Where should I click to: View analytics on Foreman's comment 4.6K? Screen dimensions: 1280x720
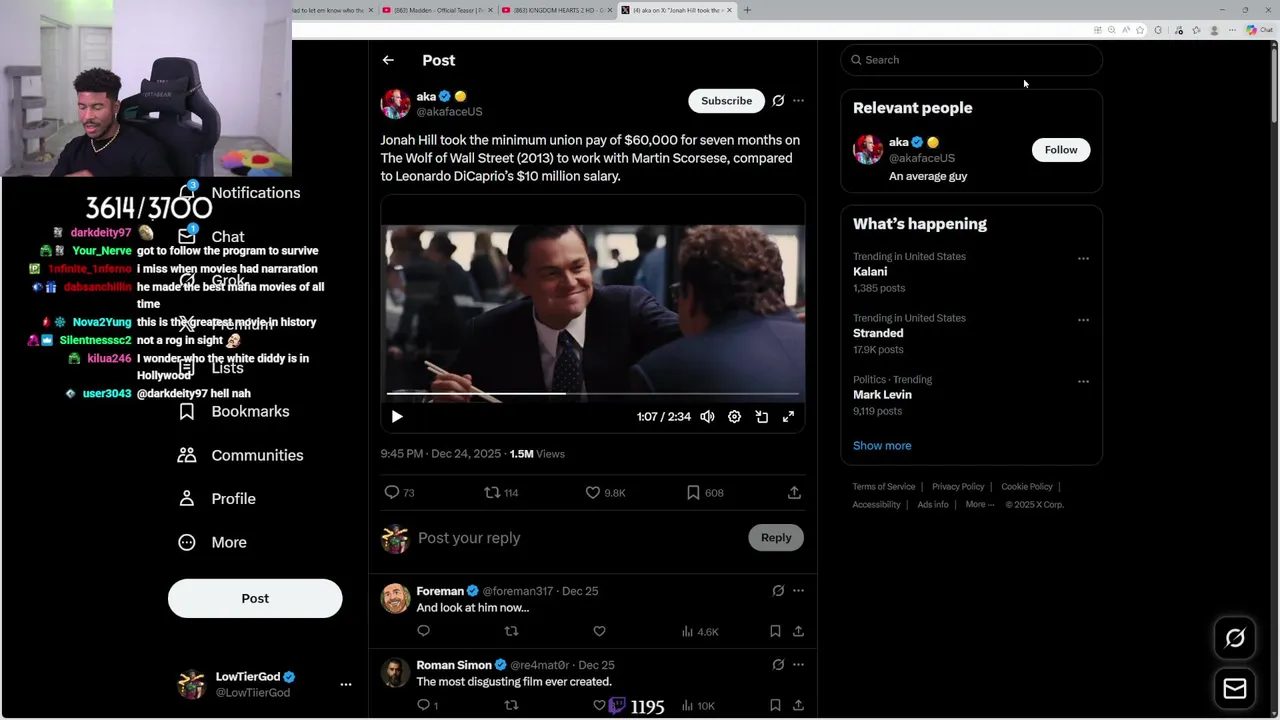(x=699, y=632)
